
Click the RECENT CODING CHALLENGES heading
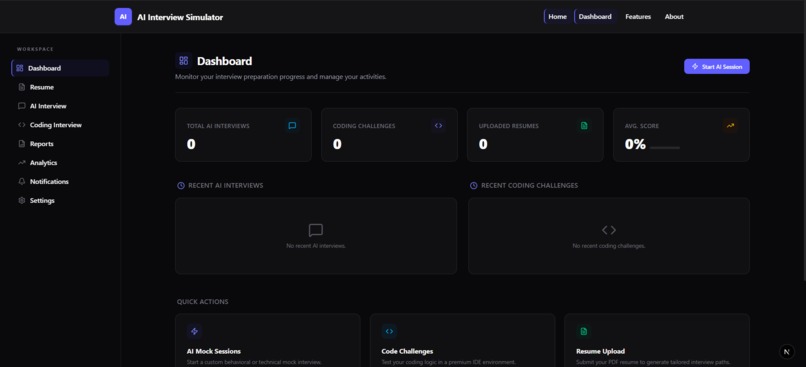pyautogui.click(x=529, y=186)
